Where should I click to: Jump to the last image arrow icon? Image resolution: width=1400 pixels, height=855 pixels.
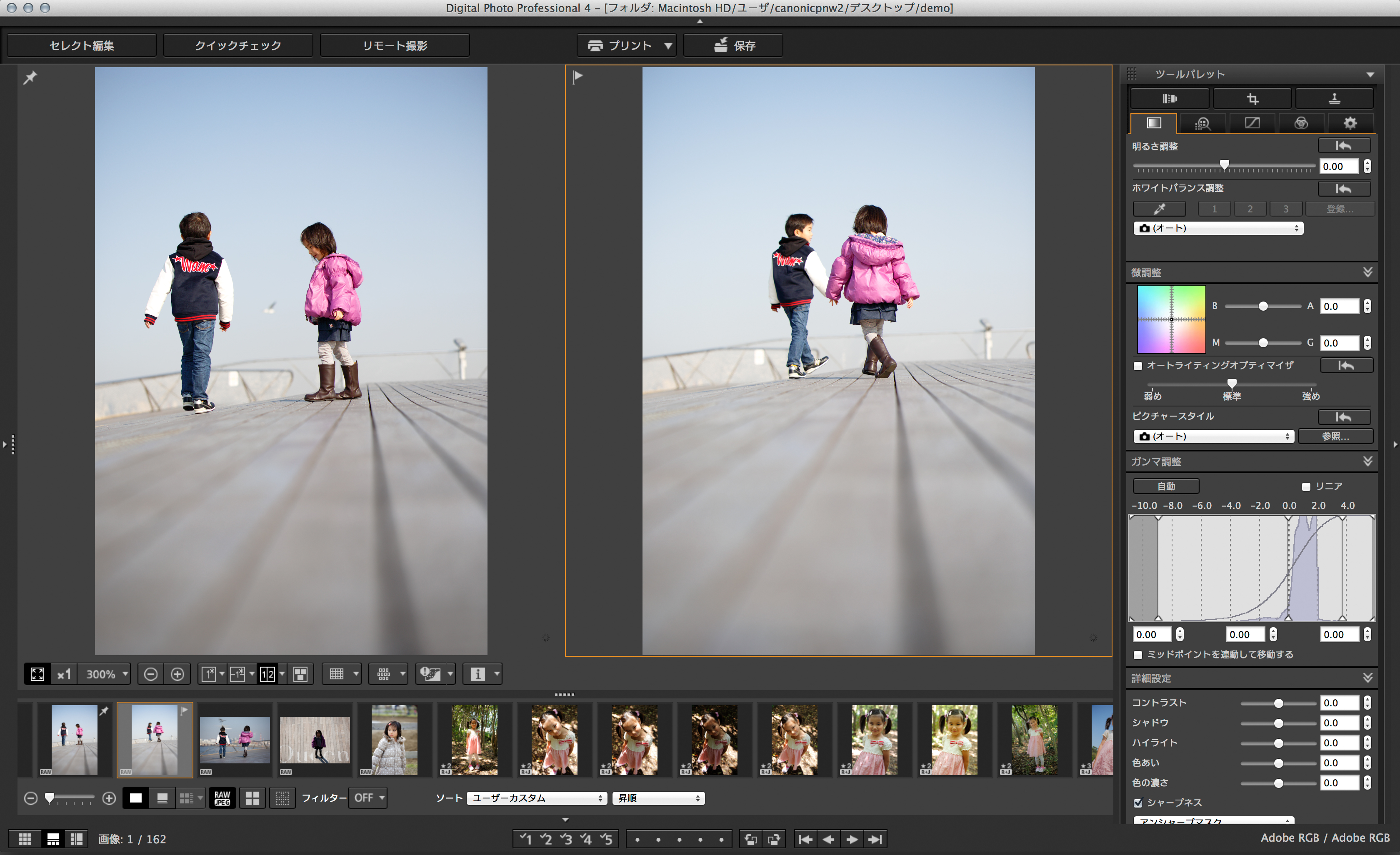point(875,839)
